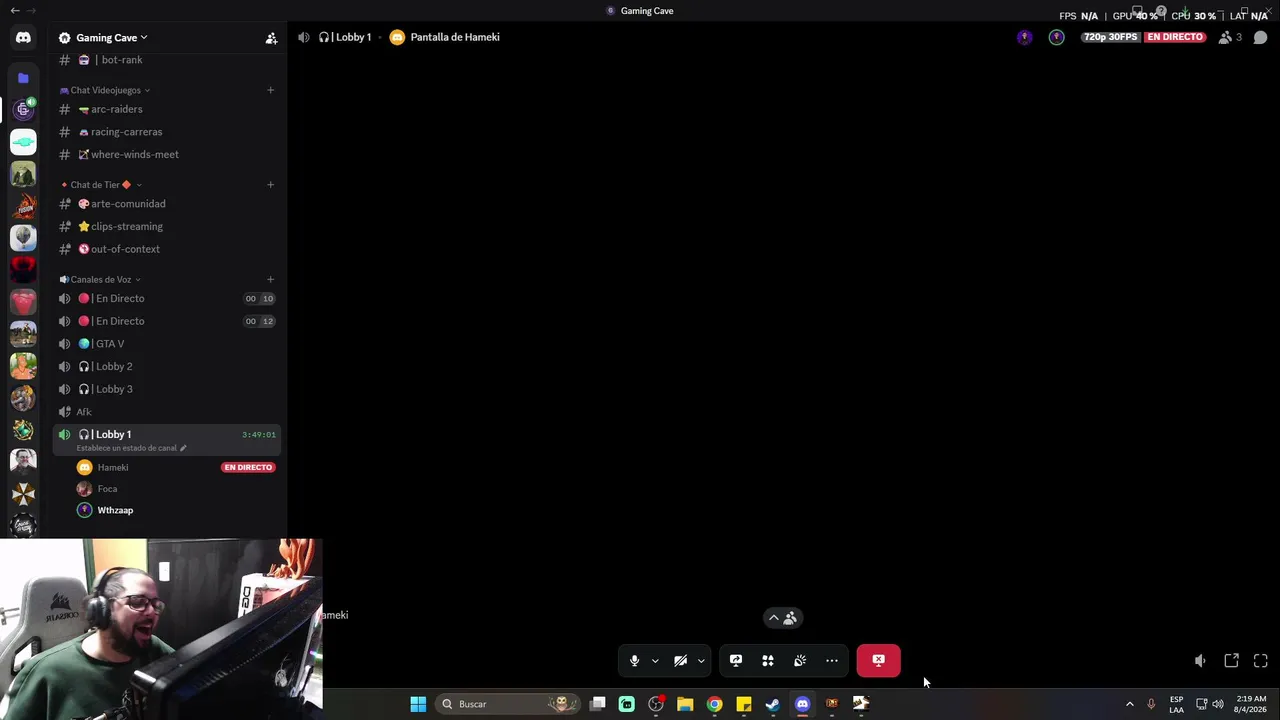Open microphone input options arrow

click(655, 661)
